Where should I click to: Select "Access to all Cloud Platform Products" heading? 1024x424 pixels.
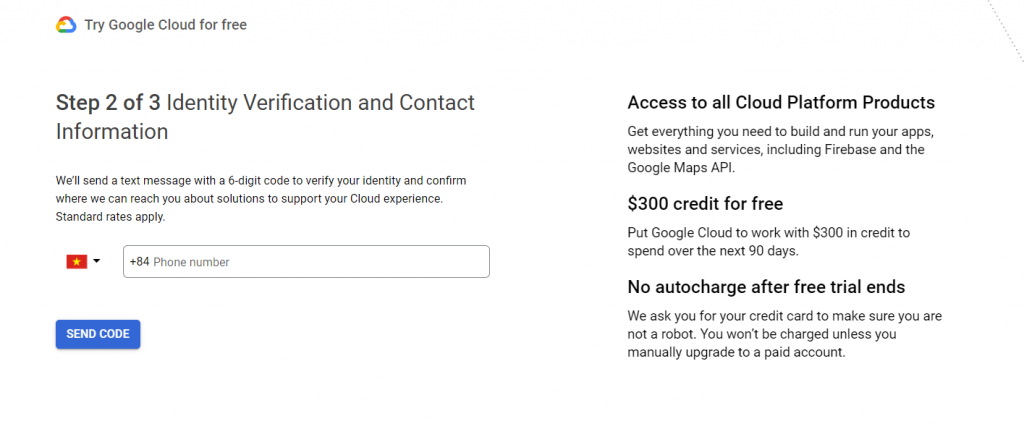click(x=780, y=103)
